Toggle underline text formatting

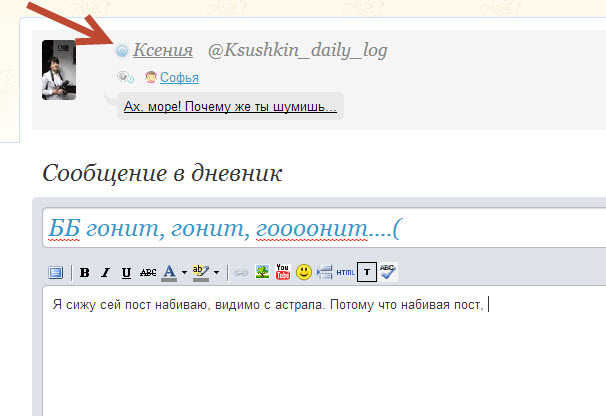point(126,272)
